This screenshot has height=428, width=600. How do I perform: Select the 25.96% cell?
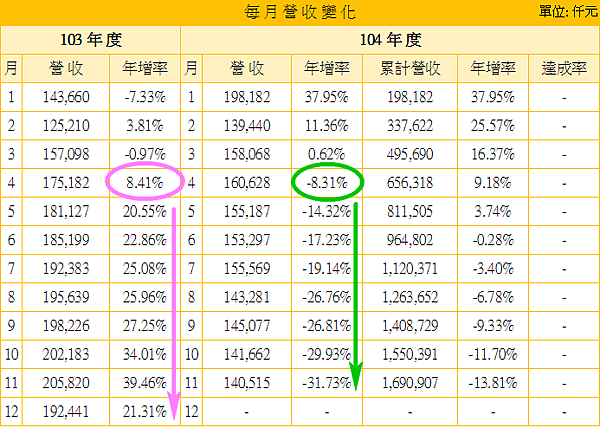tap(145, 297)
